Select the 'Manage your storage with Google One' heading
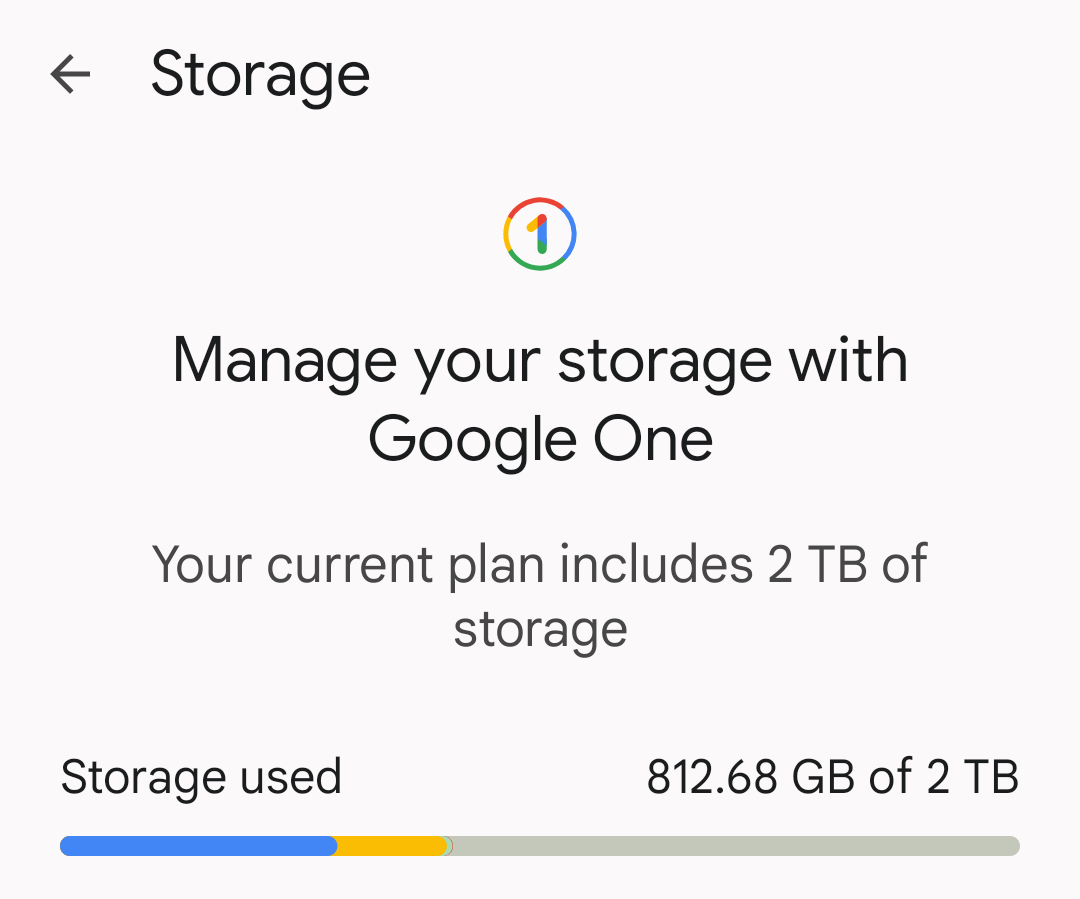Screen dimensions: 1080x899 (x=540, y=400)
